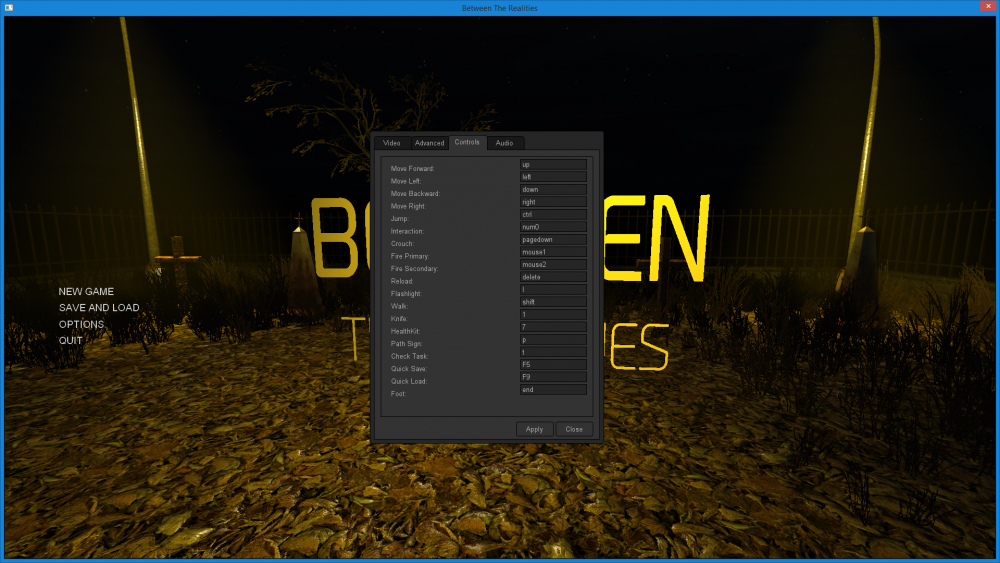1000x563 pixels.
Task: Click the 'Path Sign:' label
Action: pos(406,344)
